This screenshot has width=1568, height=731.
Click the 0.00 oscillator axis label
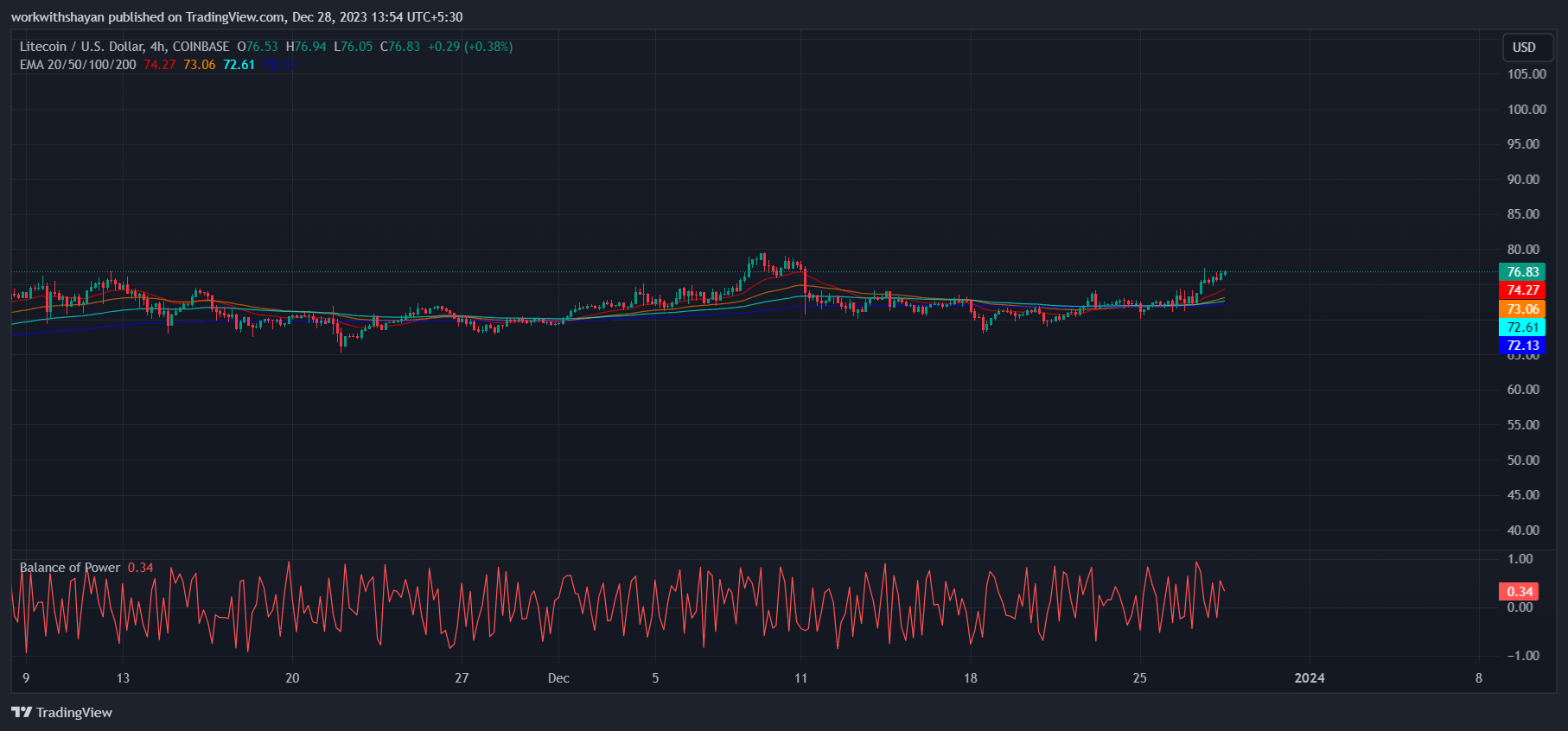(x=1520, y=607)
